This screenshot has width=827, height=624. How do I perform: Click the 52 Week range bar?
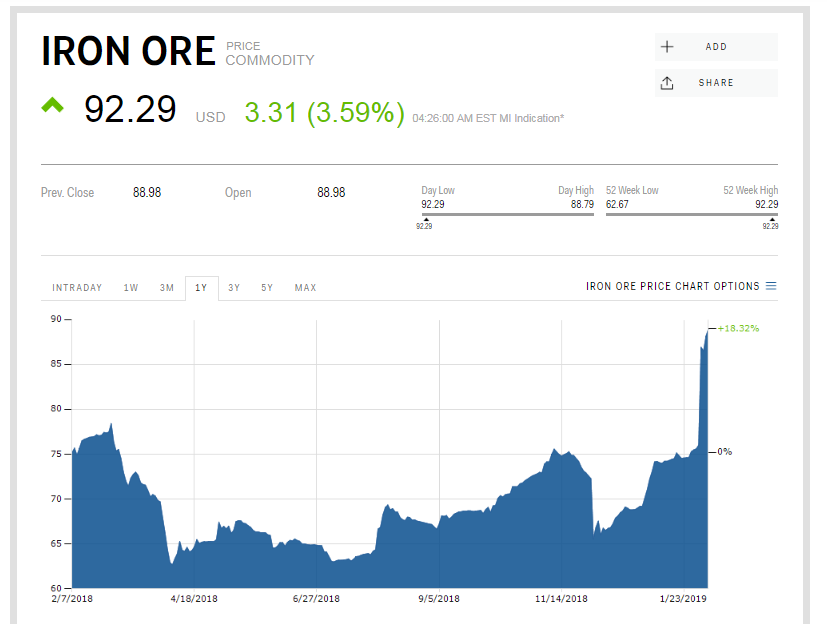(691, 214)
